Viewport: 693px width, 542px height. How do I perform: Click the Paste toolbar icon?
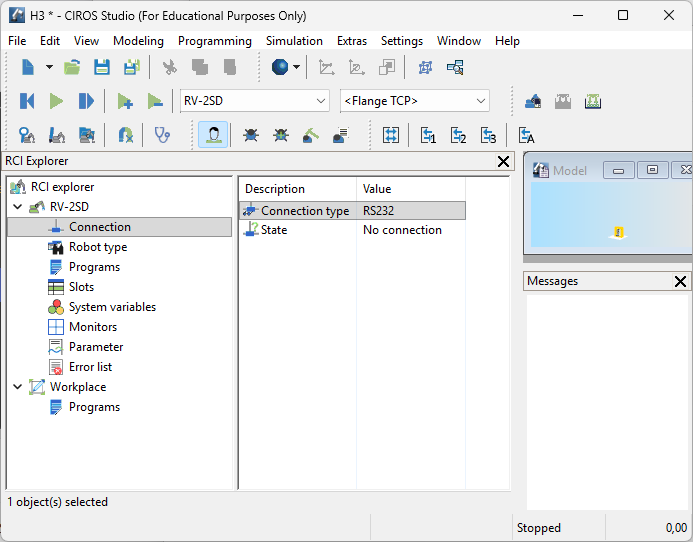(230, 67)
